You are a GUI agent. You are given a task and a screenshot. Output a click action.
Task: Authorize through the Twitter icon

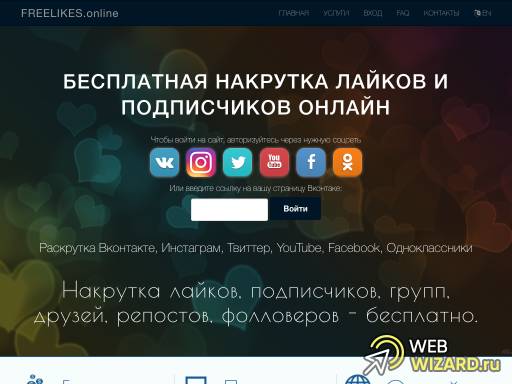[x=238, y=162]
